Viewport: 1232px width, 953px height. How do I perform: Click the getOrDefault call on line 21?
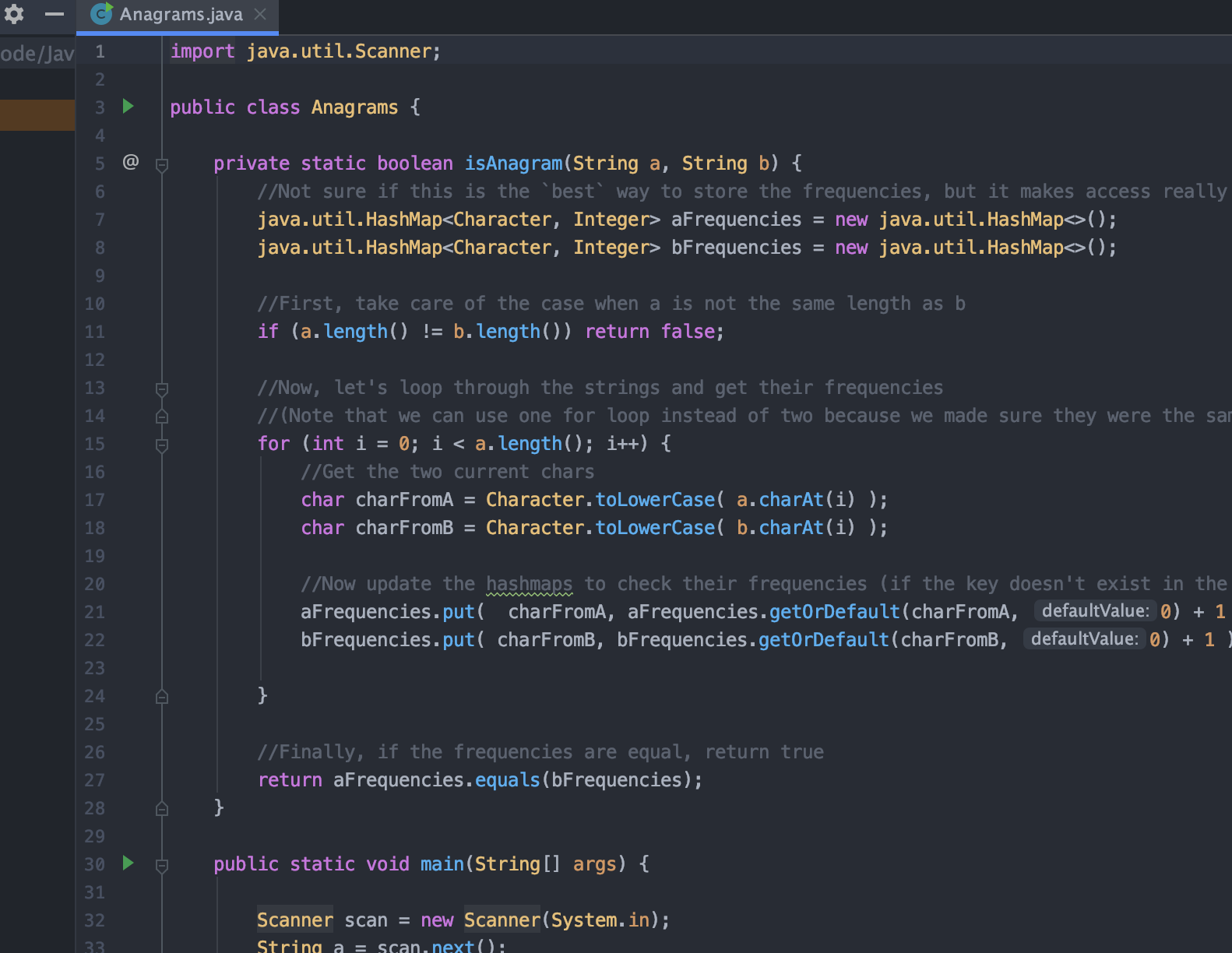[x=834, y=612]
